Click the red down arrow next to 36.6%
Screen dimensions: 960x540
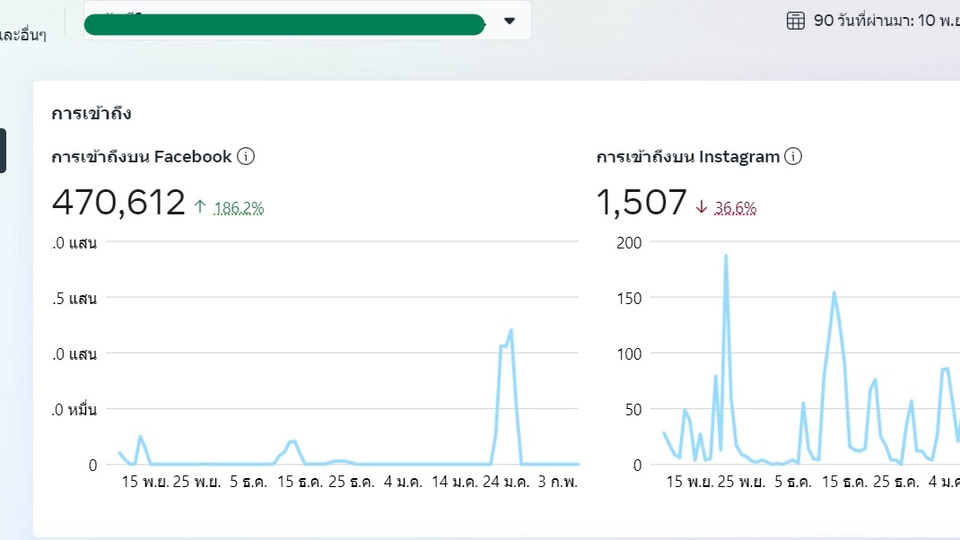pyautogui.click(x=701, y=207)
